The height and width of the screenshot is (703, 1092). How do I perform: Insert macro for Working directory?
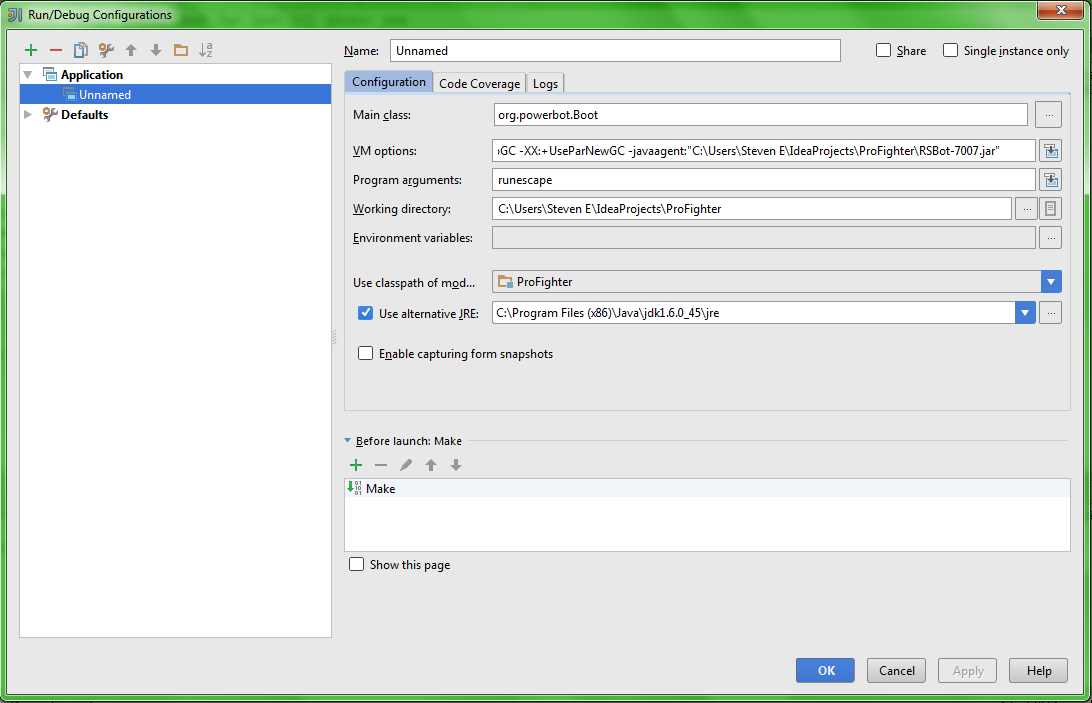point(1050,208)
